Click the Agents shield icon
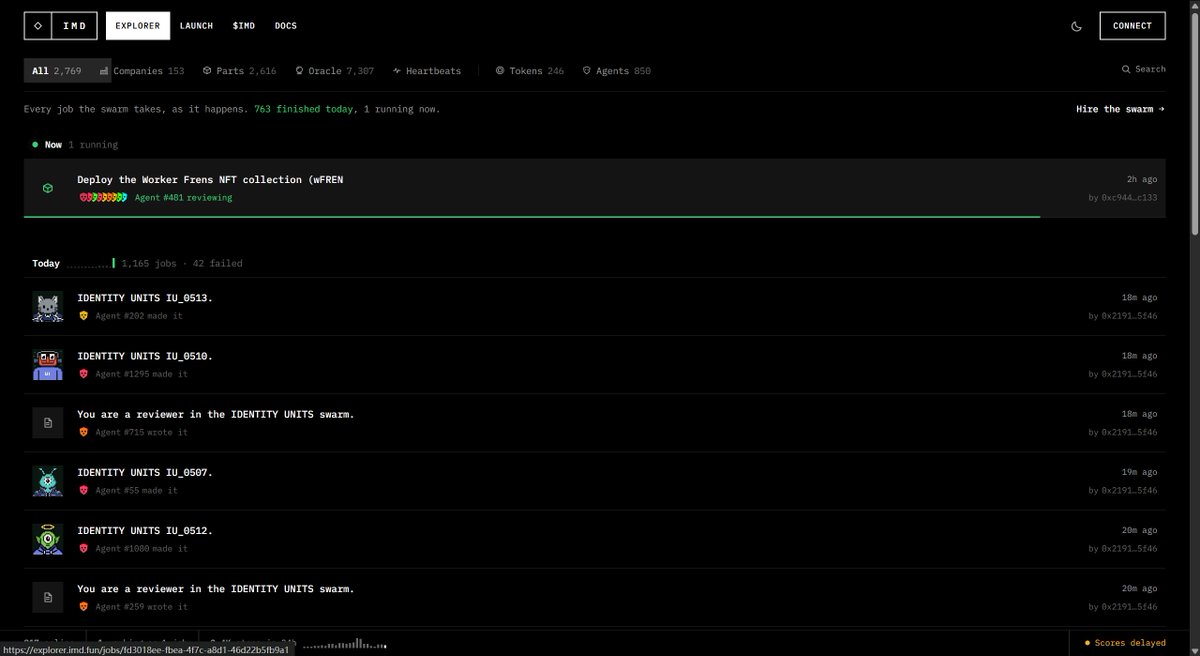The image size is (1200, 656). (x=587, y=71)
